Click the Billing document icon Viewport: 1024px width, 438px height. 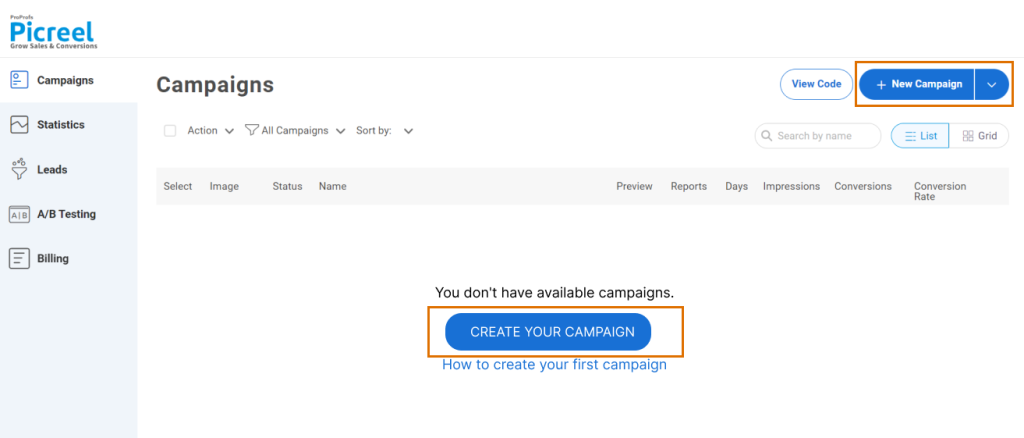pos(18,258)
